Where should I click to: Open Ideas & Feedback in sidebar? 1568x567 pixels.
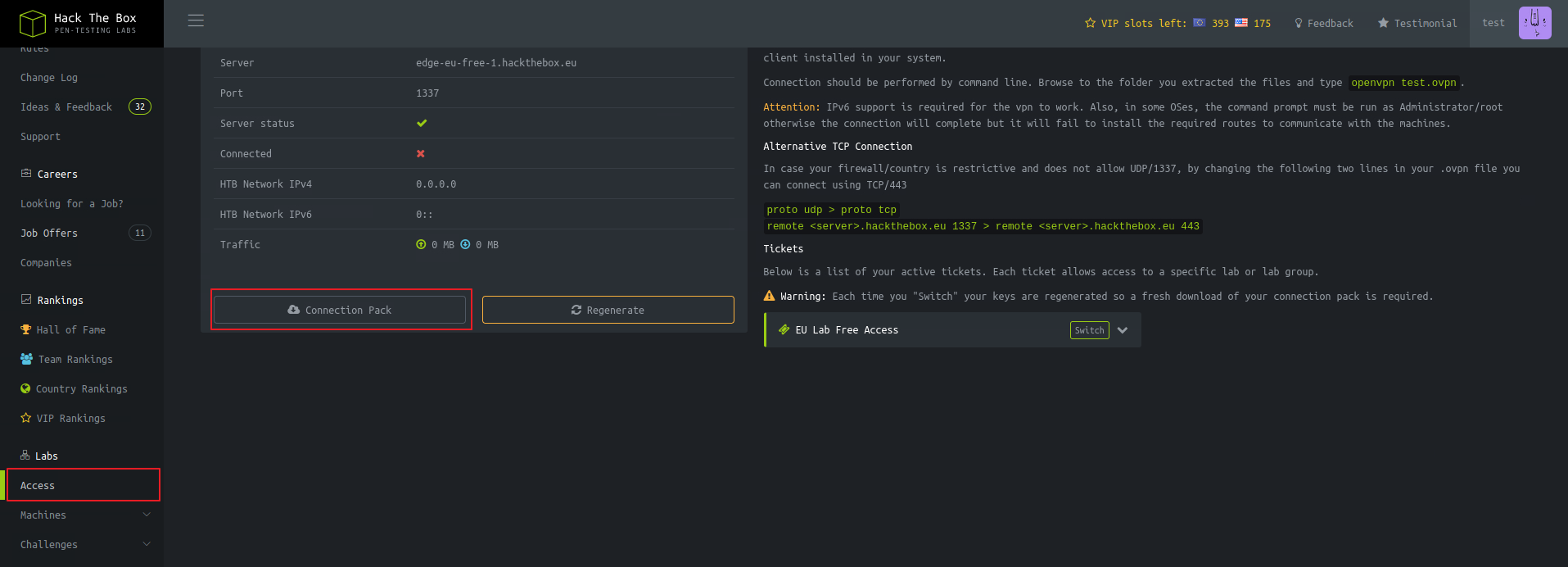click(x=66, y=107)
